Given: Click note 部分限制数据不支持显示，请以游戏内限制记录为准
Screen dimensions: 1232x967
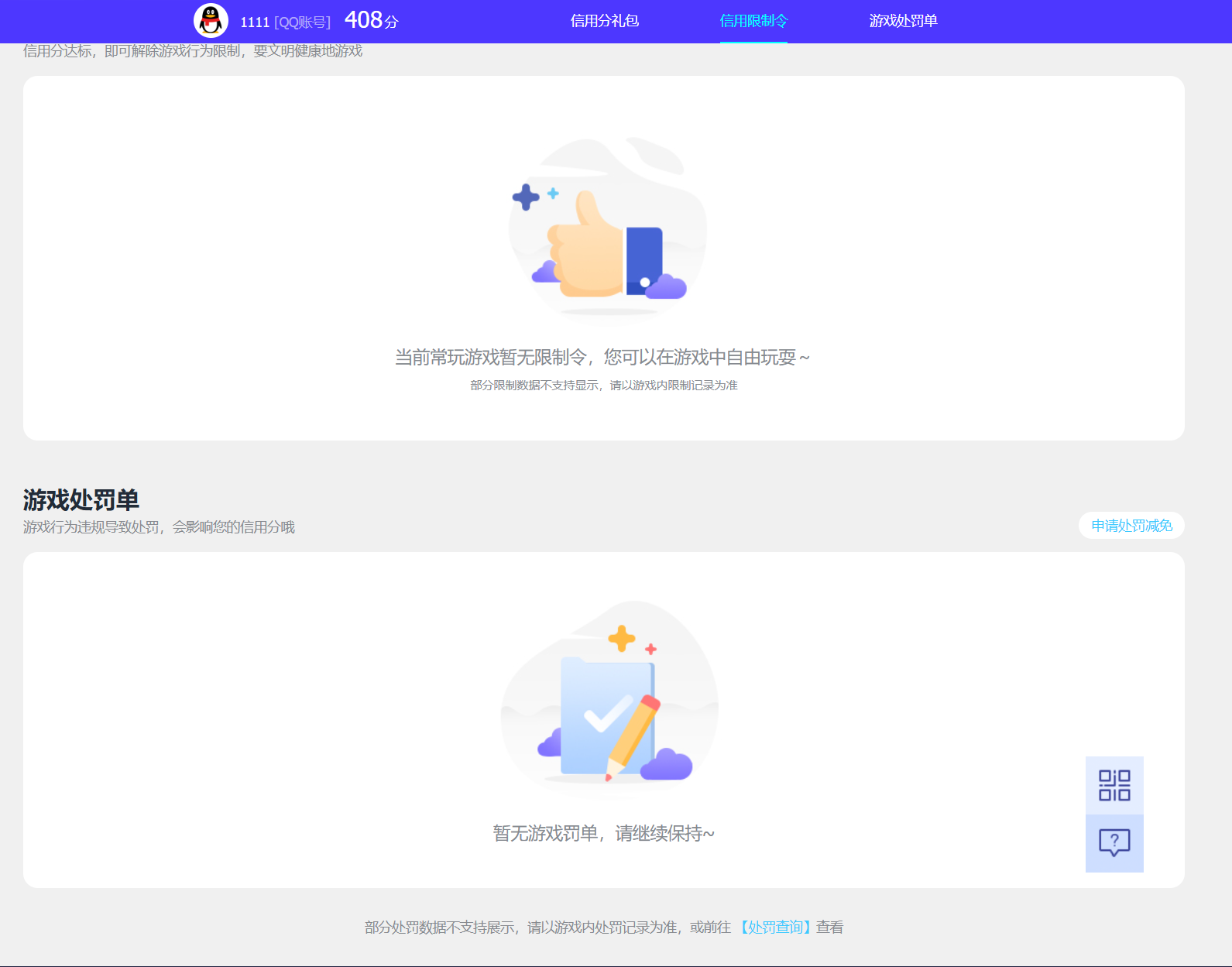Looking at the screenshot, I should pyautogui.click(x=604, y=385).
